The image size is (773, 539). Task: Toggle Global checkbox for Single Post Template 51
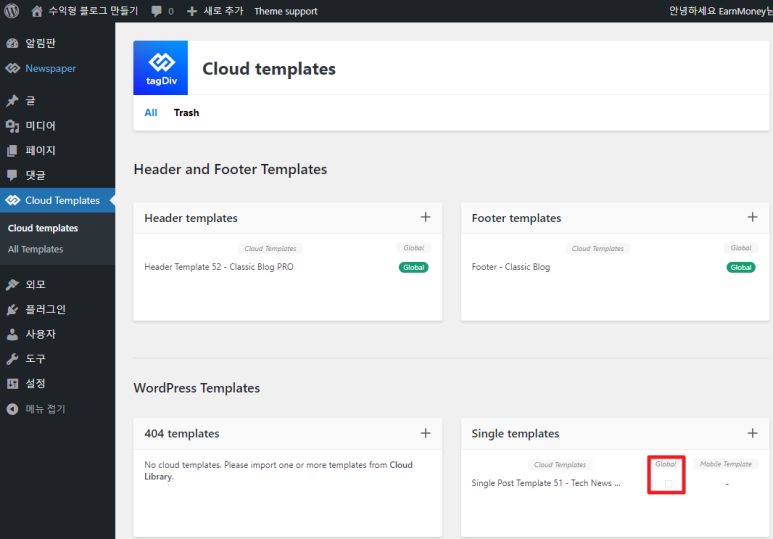[668, 483]
